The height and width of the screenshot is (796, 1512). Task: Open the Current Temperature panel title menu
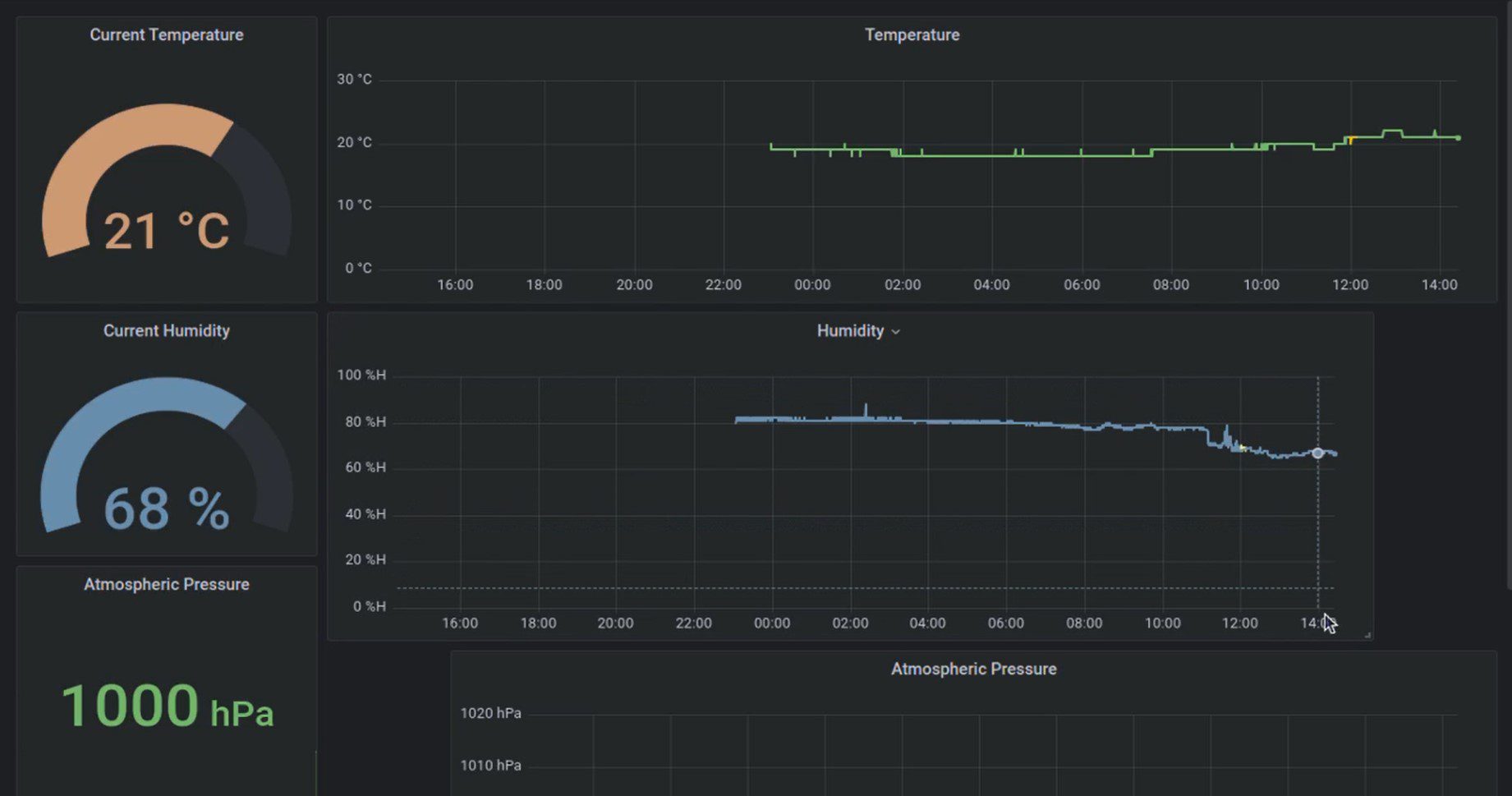[x=166, y=35]
